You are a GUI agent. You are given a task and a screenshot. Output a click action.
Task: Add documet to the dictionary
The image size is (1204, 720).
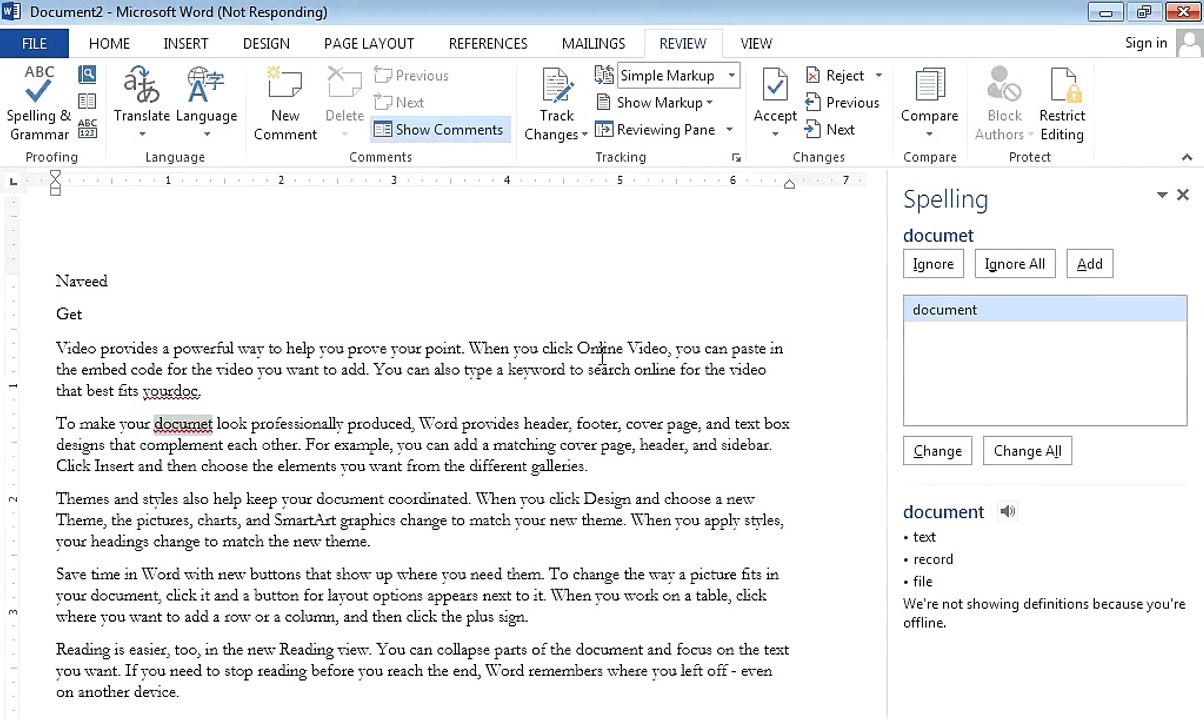tap(1089, 264)
